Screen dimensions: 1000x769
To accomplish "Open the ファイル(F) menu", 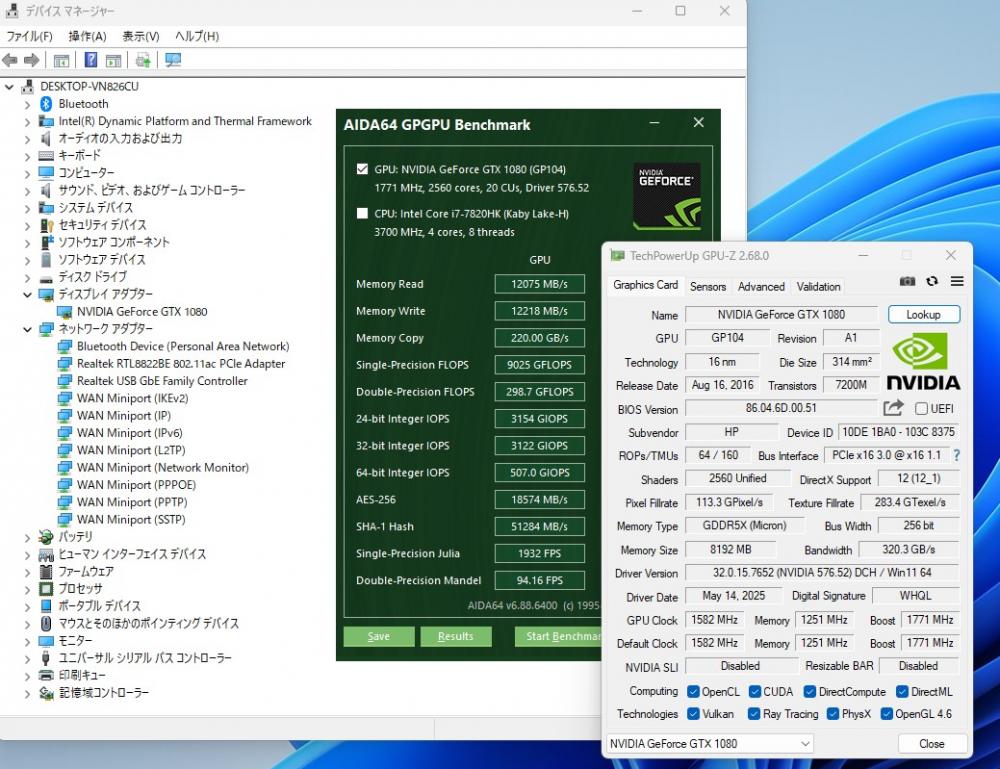I will (x=29, y=36).
